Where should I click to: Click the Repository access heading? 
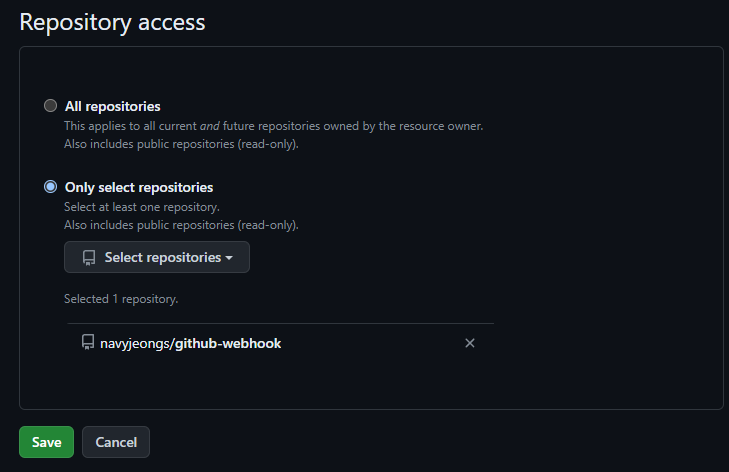(x=112, y=22)
